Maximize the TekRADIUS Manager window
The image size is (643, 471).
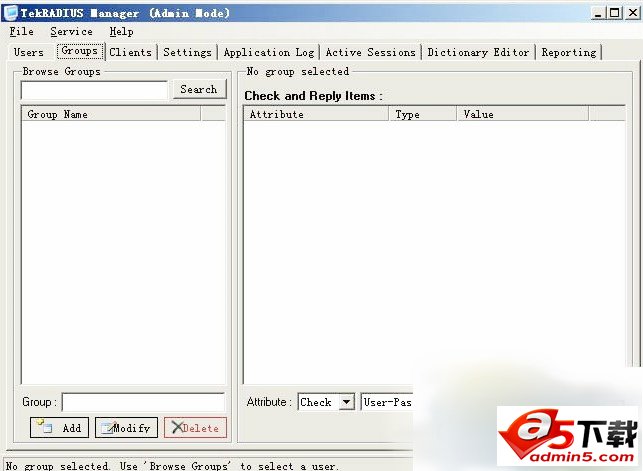pyautogui.click(x=615, y=13)
